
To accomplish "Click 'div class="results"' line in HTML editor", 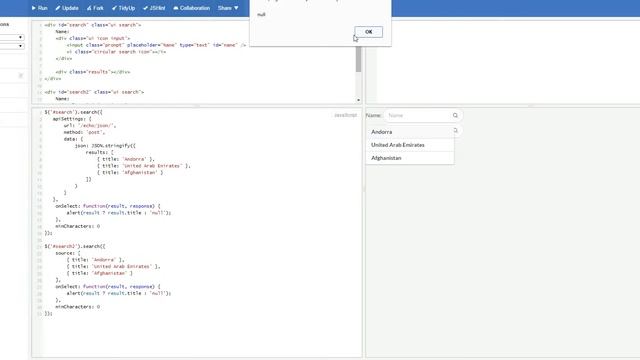I will pyautogui.click(x=93, y=72).
